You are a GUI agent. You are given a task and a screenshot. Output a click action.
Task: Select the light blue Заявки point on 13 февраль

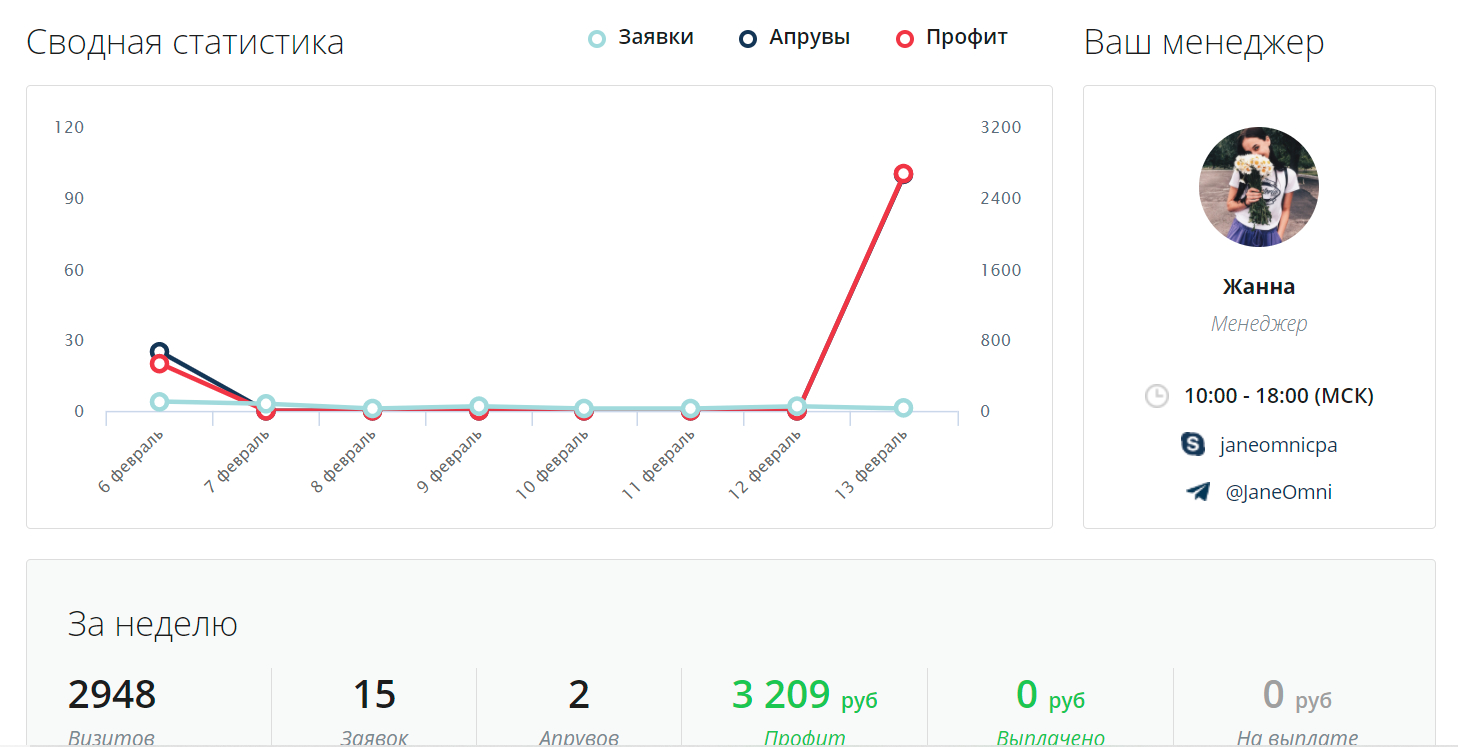point(903,408)
